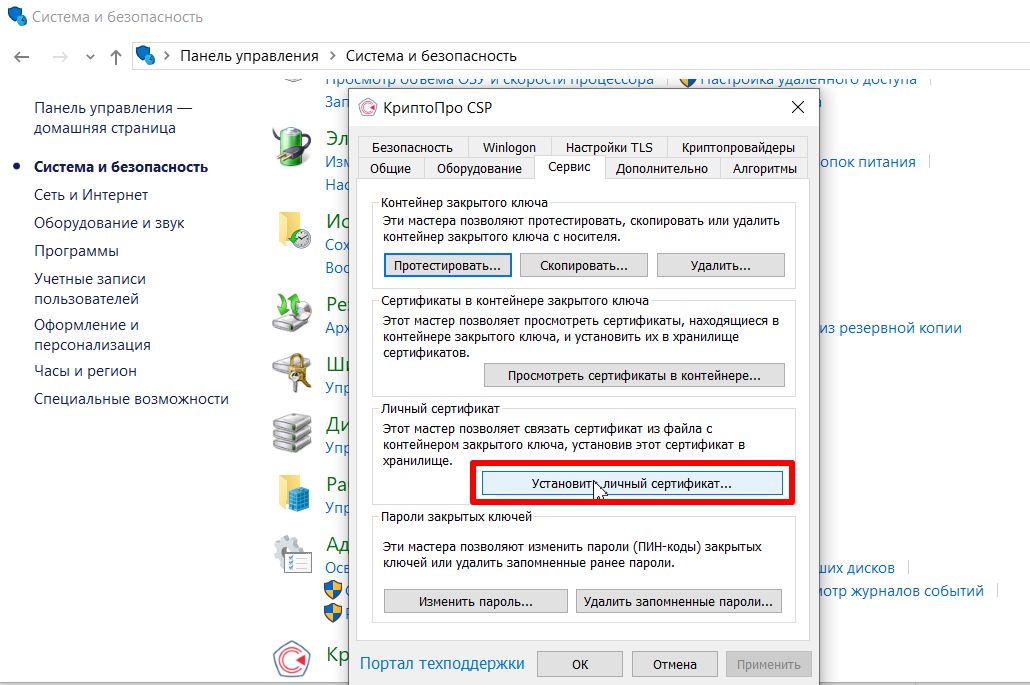1030x685 pixels.
Task: Click the Storage Spaces stacked drives icon
Action: pyautogui.click(x=293, y=433)
